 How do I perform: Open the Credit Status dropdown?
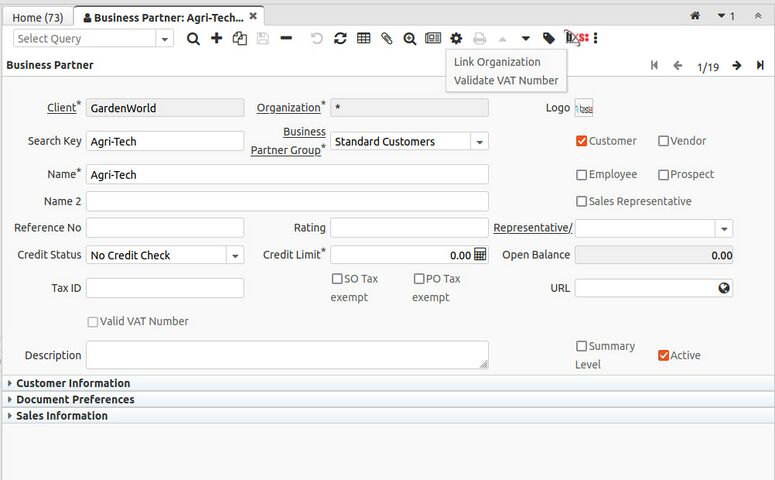point(235,255)
